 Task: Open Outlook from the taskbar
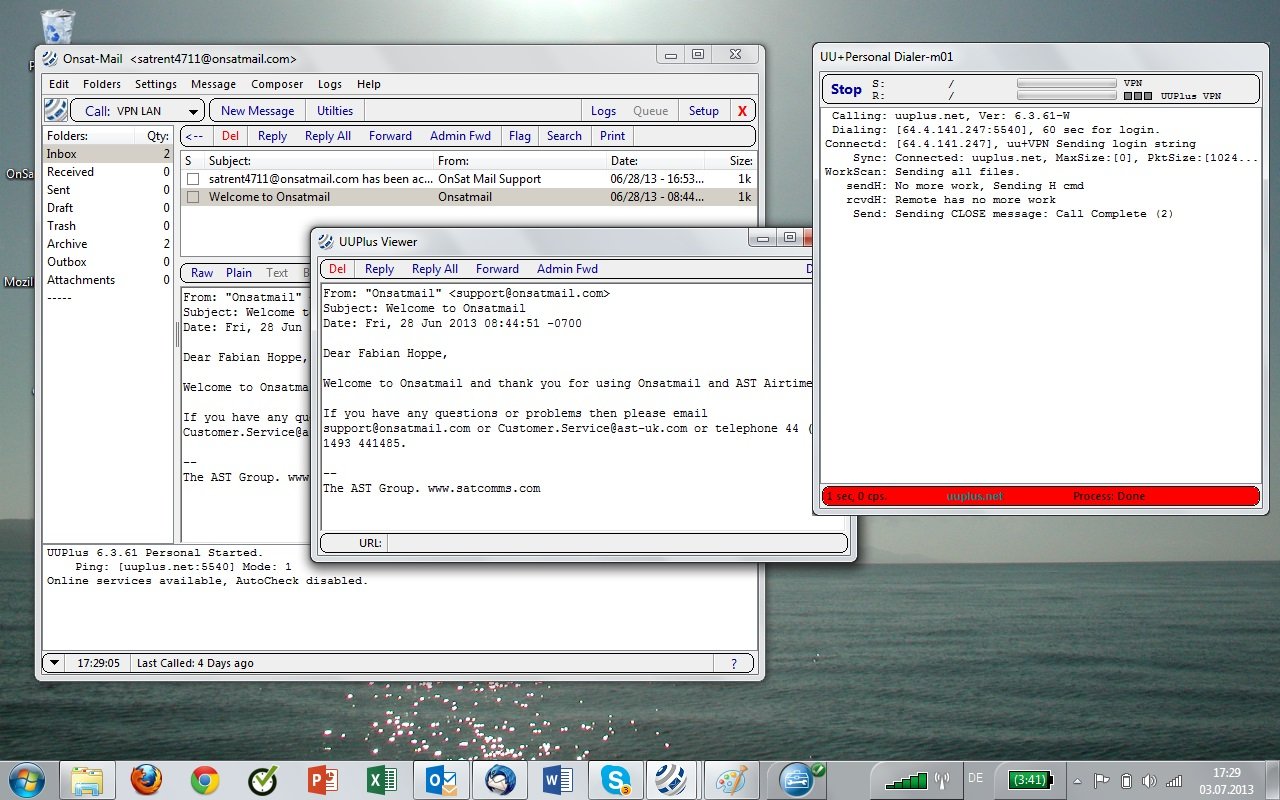pos(440,780)
